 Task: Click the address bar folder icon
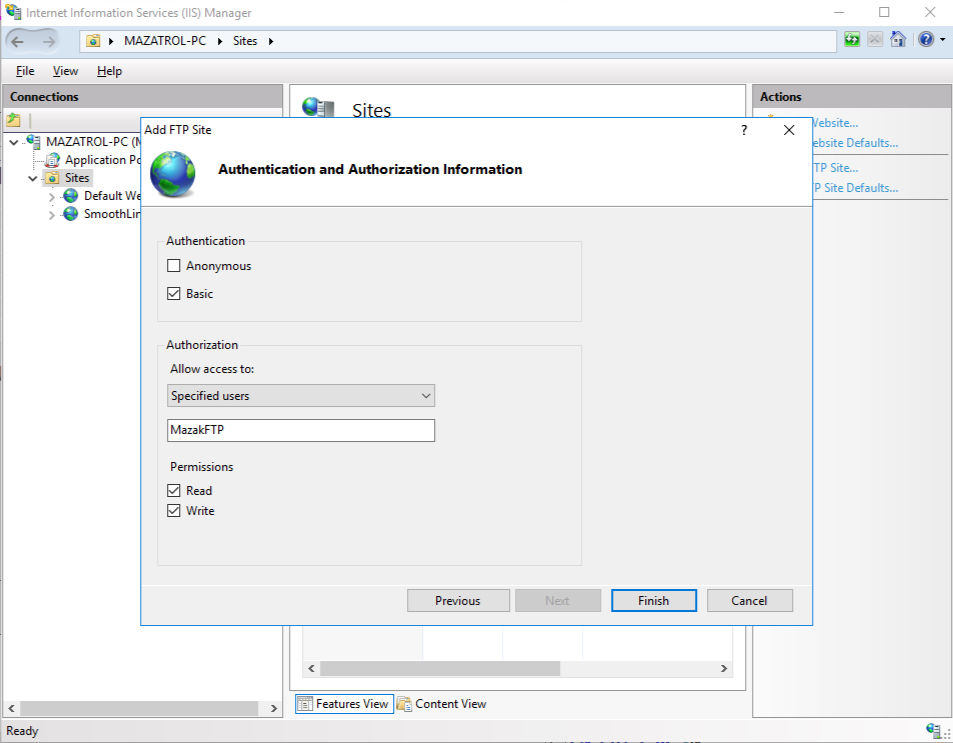(x=93, y=41)
